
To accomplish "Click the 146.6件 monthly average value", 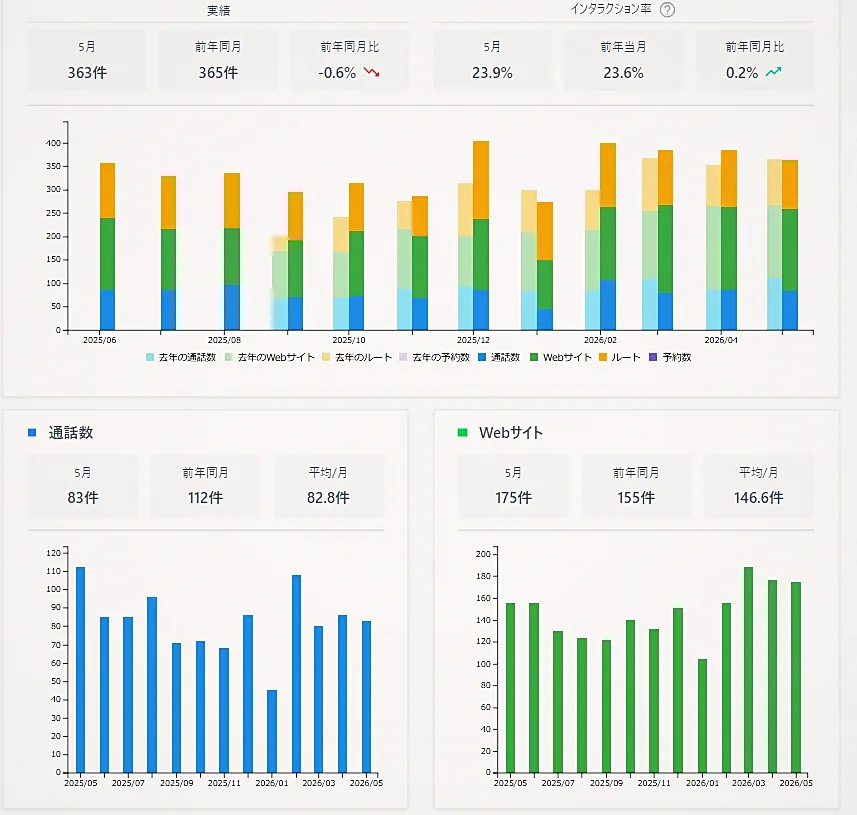I will tap(759, 497).
